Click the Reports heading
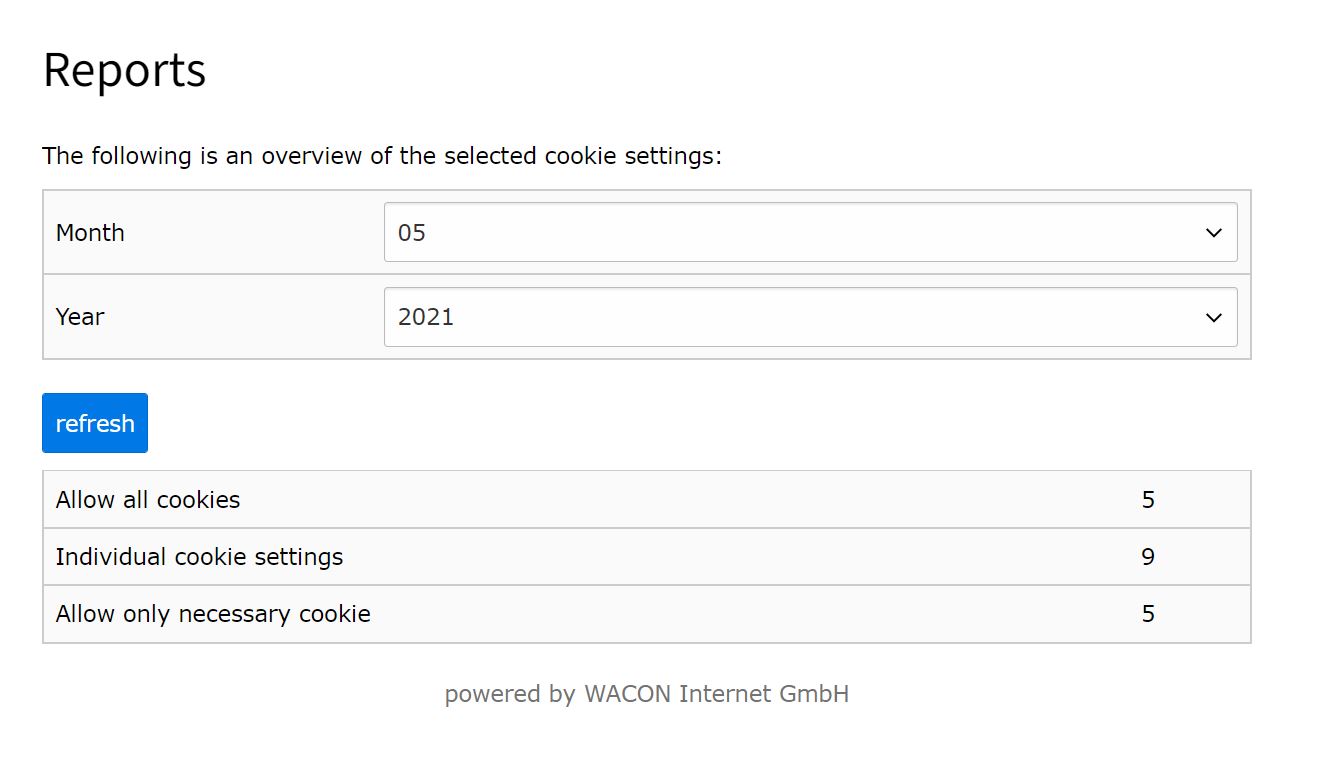This screenshot has height=770, width=1336. coord(124,71)
